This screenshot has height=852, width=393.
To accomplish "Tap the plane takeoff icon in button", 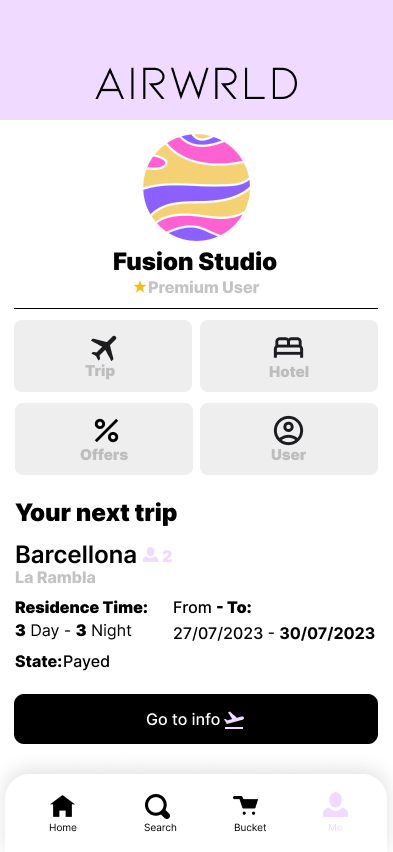I will coord(234,720).
